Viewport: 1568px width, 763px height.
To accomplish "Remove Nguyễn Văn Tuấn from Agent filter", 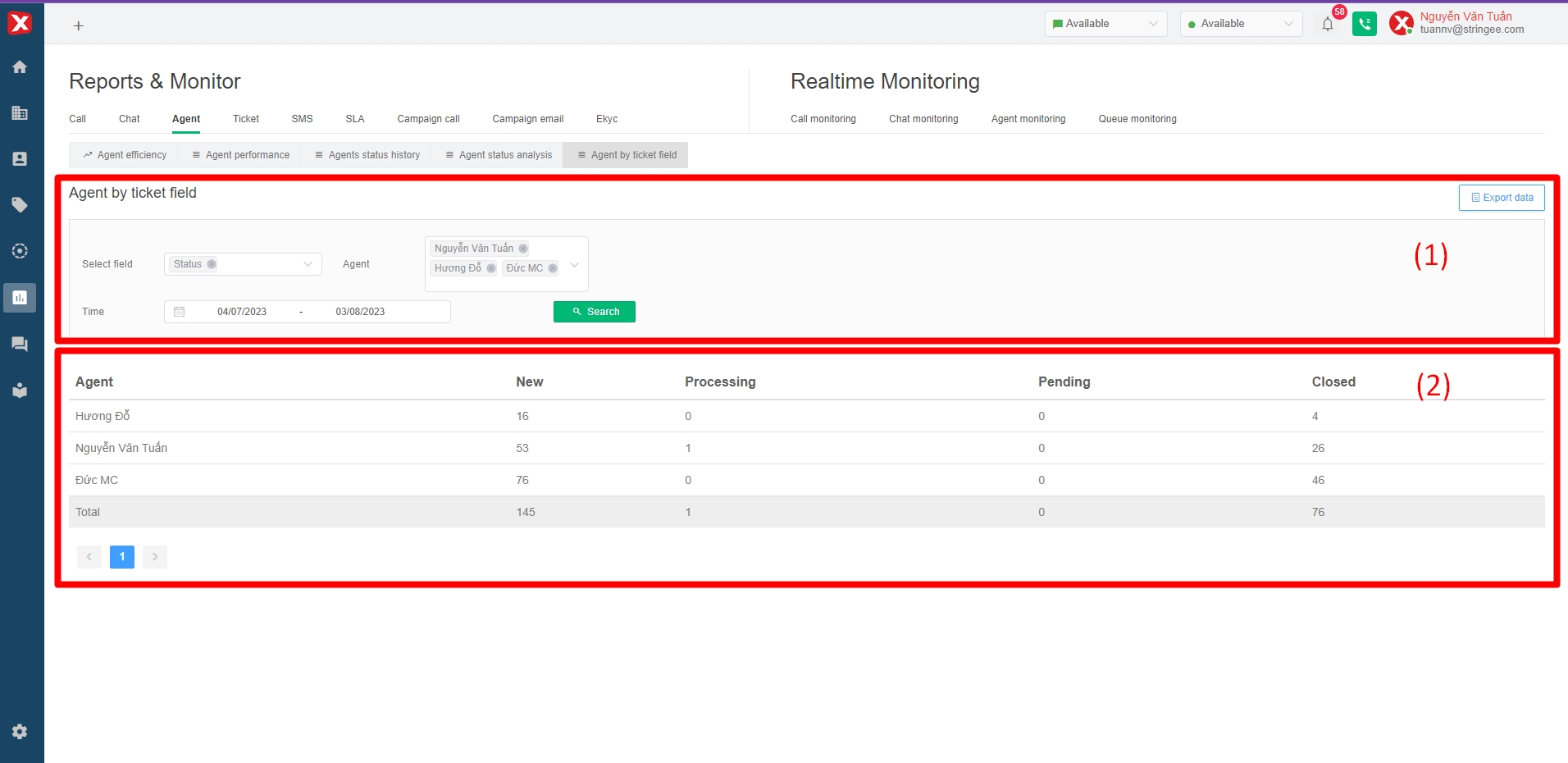I will (523, 249).
